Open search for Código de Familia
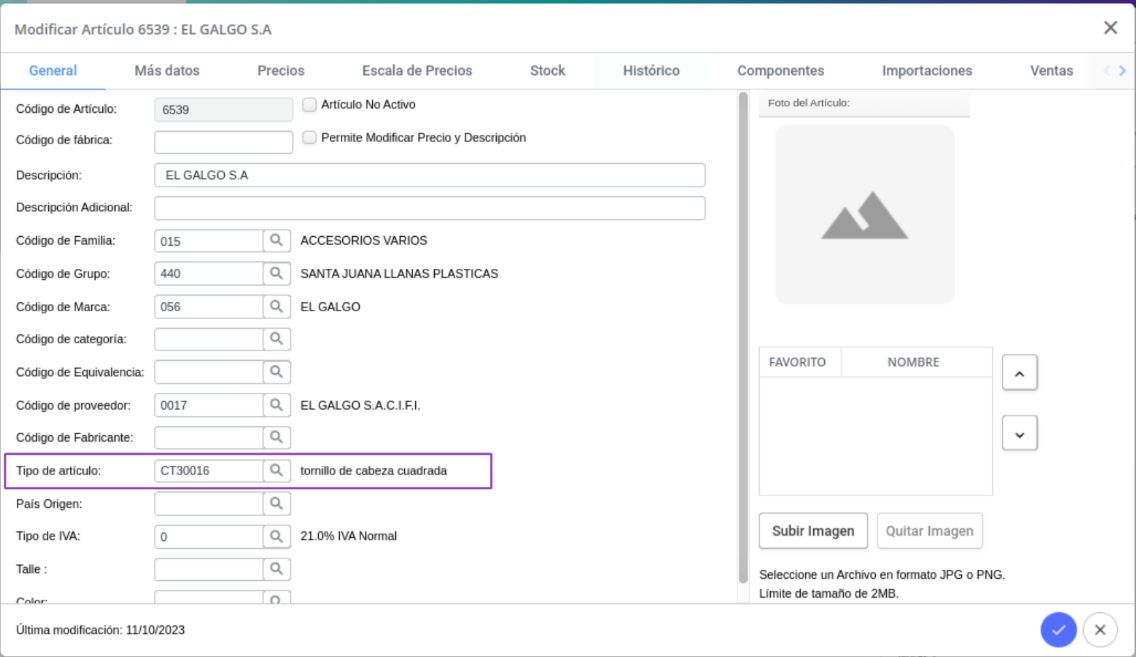 (x=276, y=240)
